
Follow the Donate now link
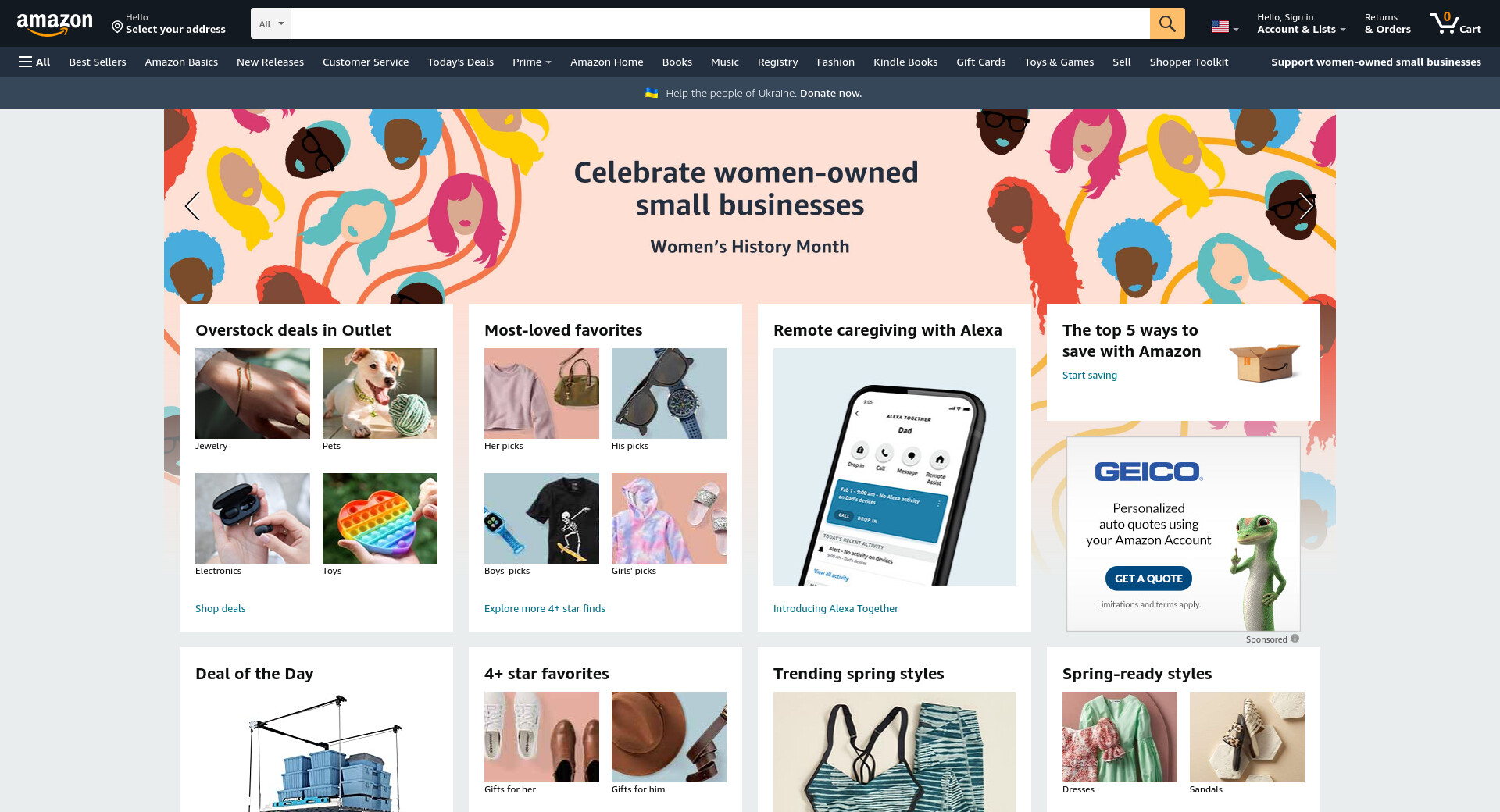830,93
